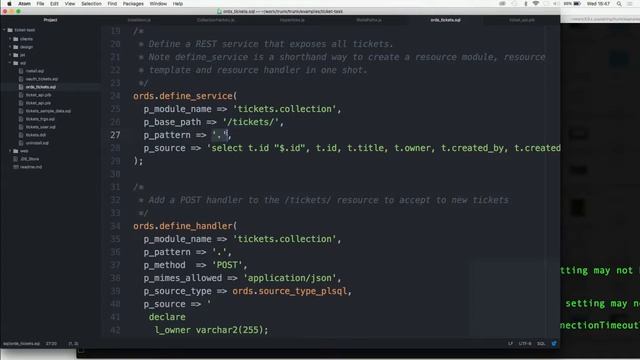Click the Spotlight search magnifier icon
Image resolution: width=640 pixels, height=360 pixels.
coord(619,4)
